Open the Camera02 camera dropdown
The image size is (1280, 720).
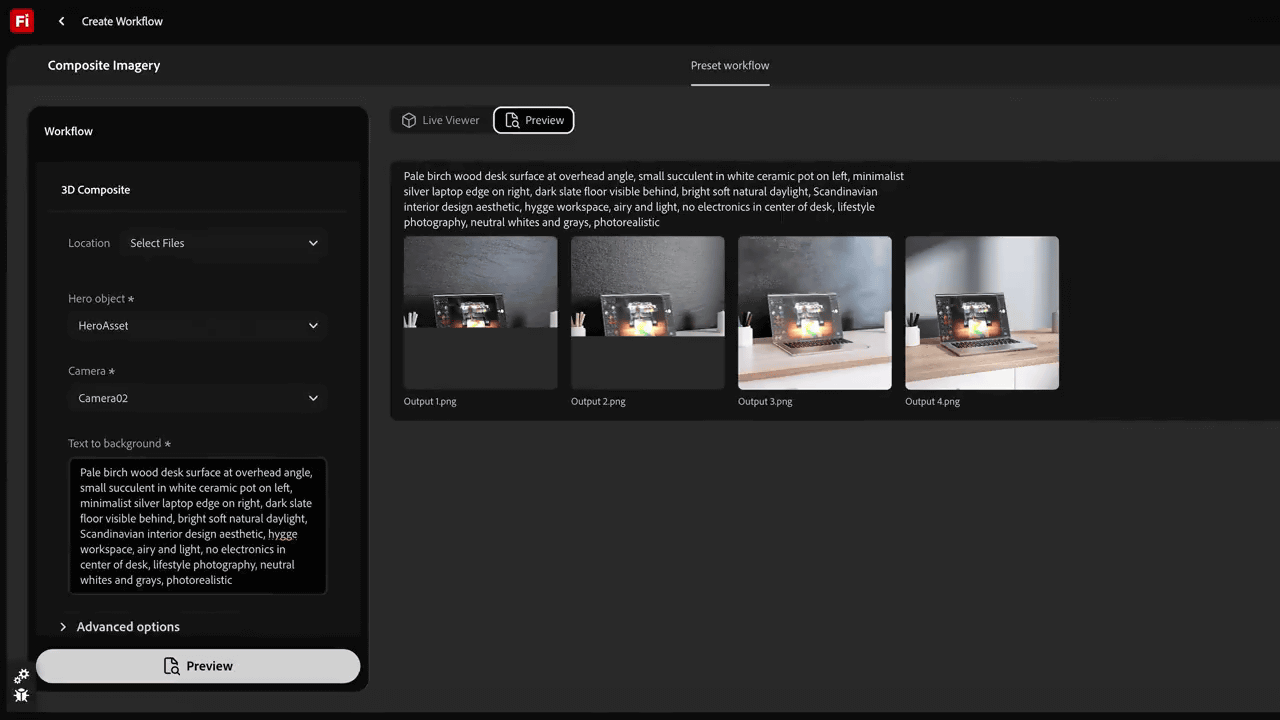(197, 398)
